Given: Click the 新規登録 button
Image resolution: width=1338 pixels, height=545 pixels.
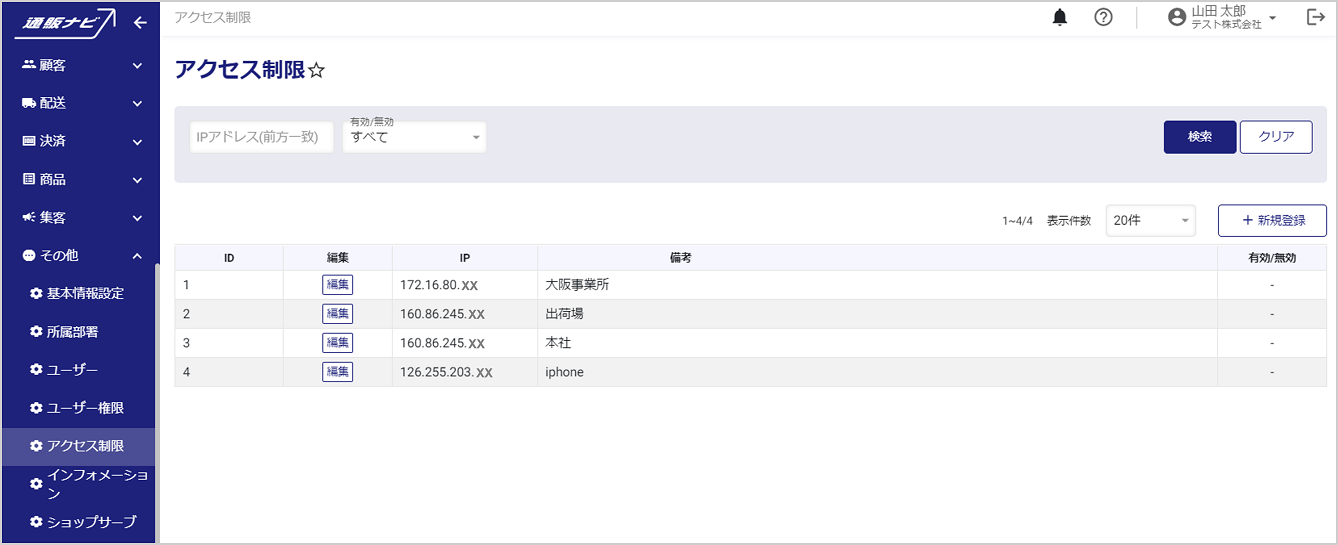Looking at the screenshot, I should (1272, 221).
